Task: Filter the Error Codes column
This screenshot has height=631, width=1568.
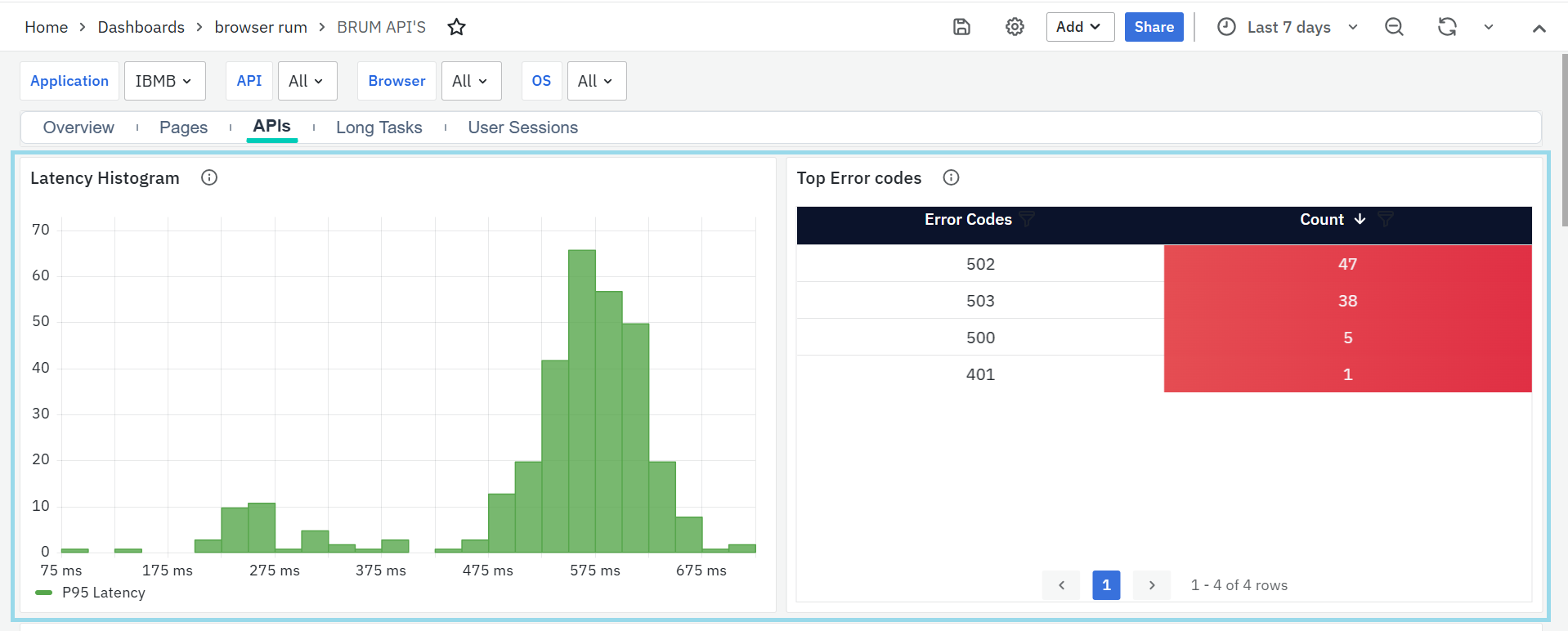Action: (x=1027, y=219)
